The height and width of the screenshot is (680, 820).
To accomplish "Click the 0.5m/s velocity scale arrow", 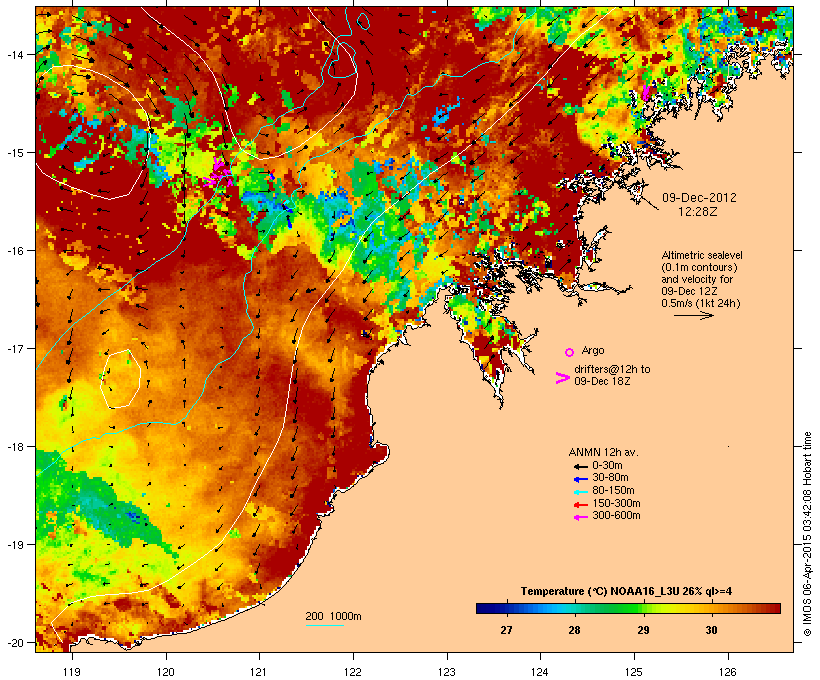I will 692,315.
